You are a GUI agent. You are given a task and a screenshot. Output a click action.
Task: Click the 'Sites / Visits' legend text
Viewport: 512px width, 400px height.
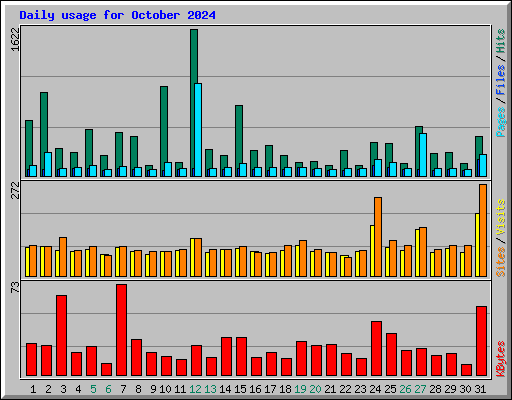coord(501,238)
